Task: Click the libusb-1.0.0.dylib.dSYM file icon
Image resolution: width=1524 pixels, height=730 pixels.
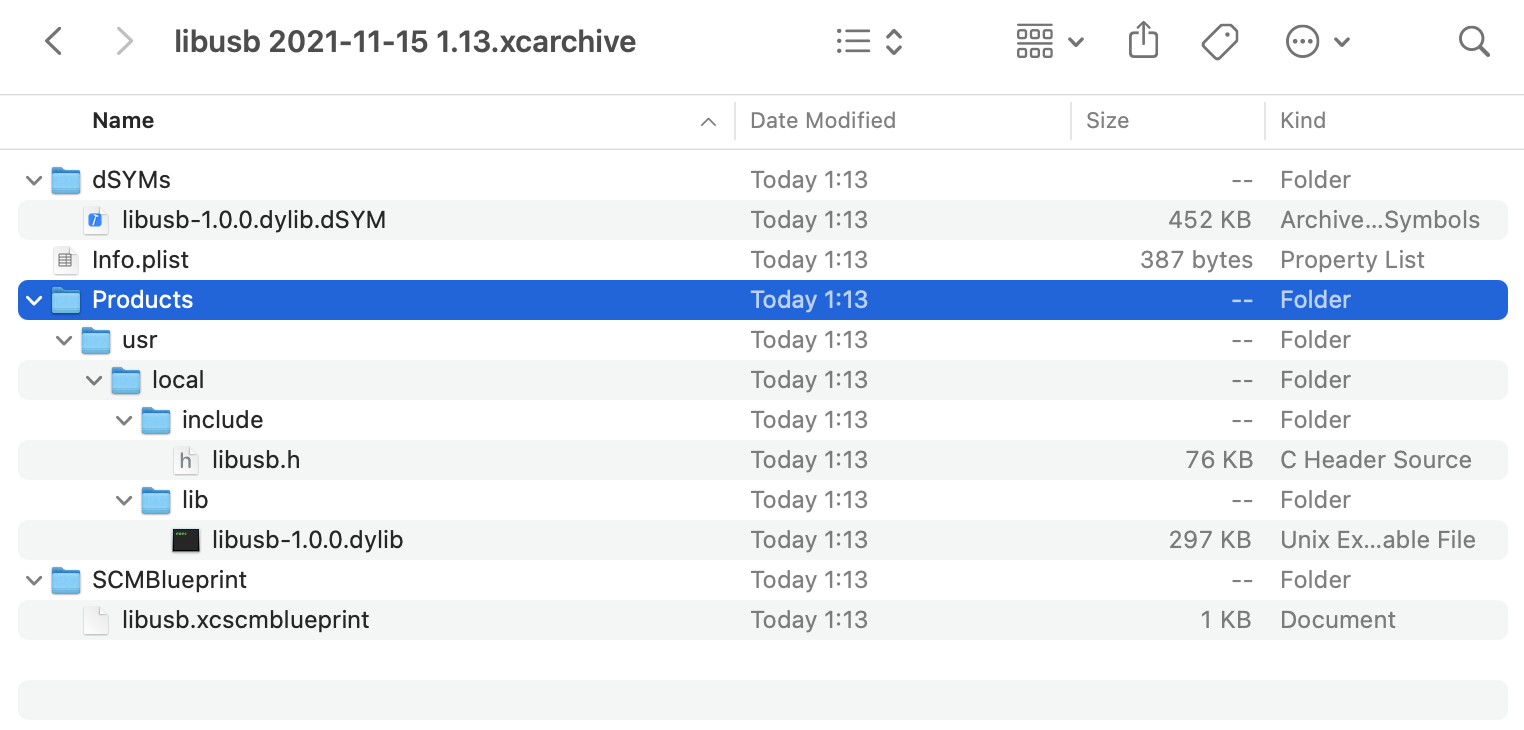Action: [96, 220]
